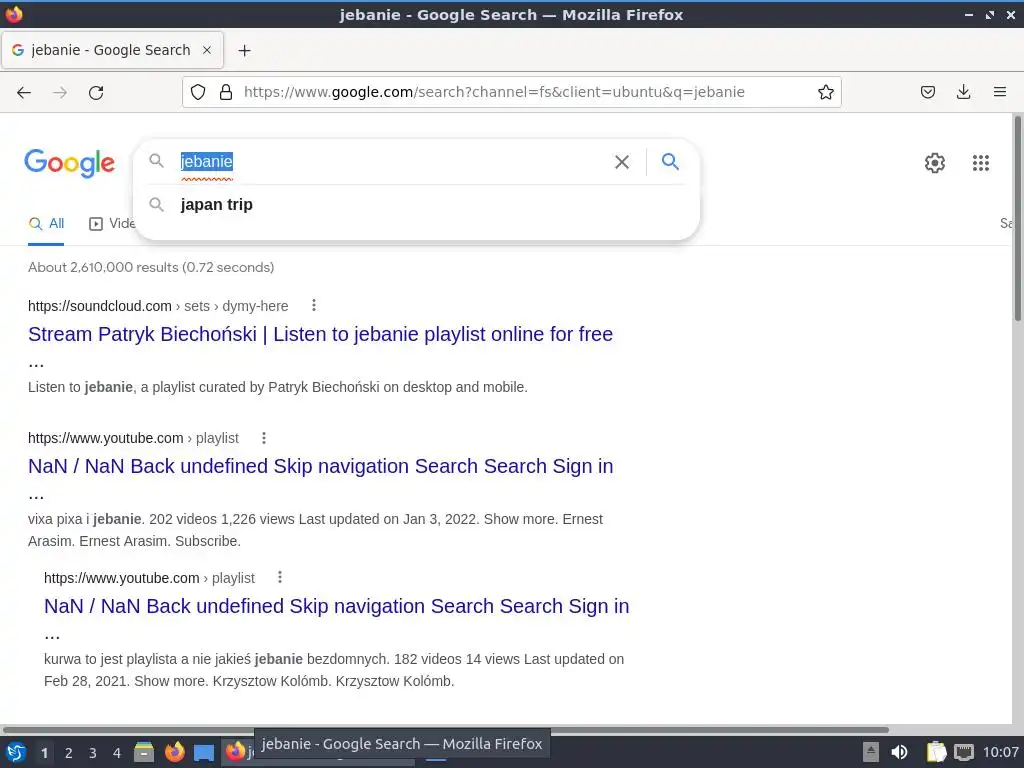Click snippet text 'vixa pixa i jebanie'
This screenshot has height=768, width=1024.
[85, 519]
